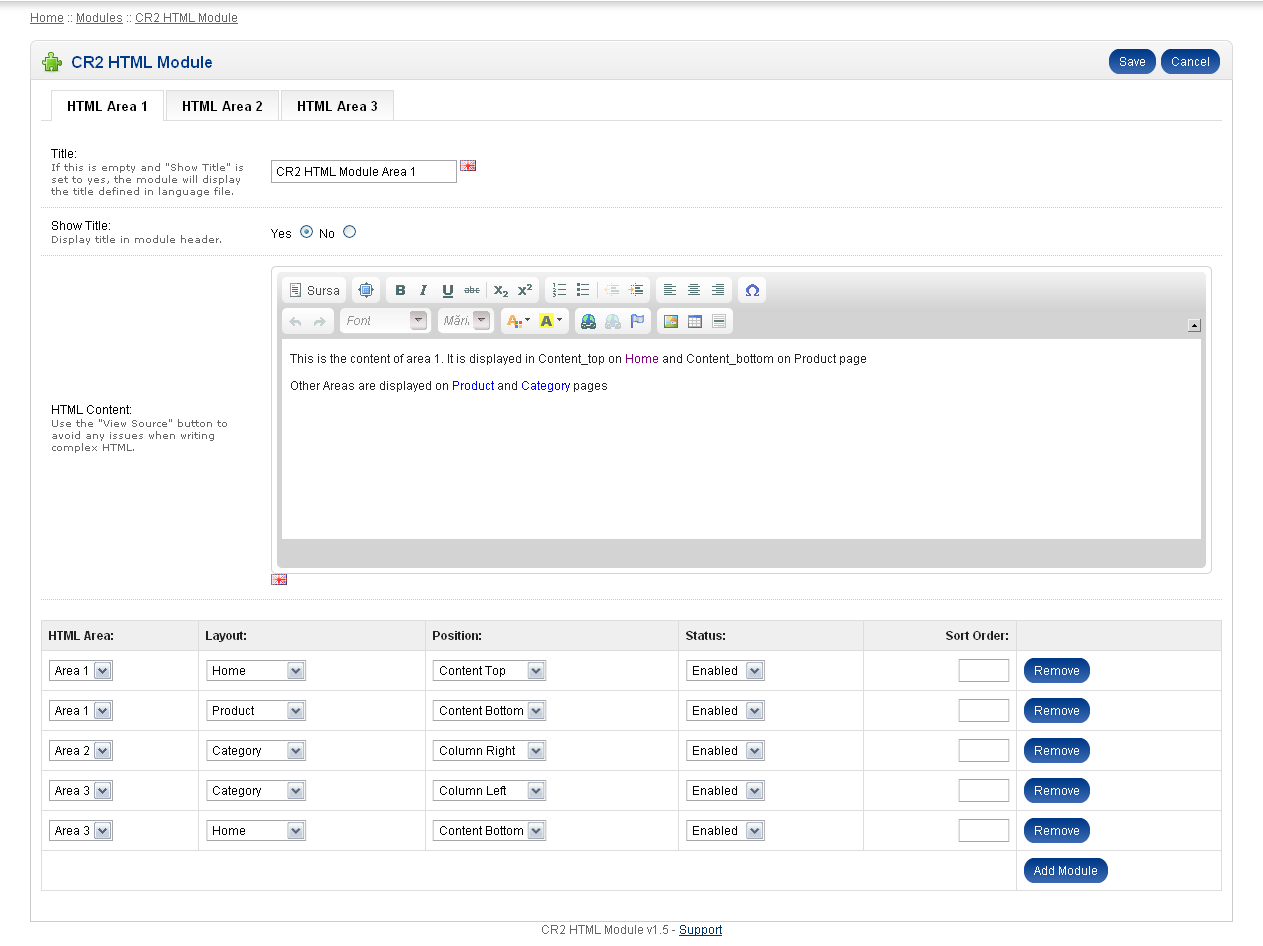
Task: Switch to HTML Area 3 tab
Action: pos(337,106)
